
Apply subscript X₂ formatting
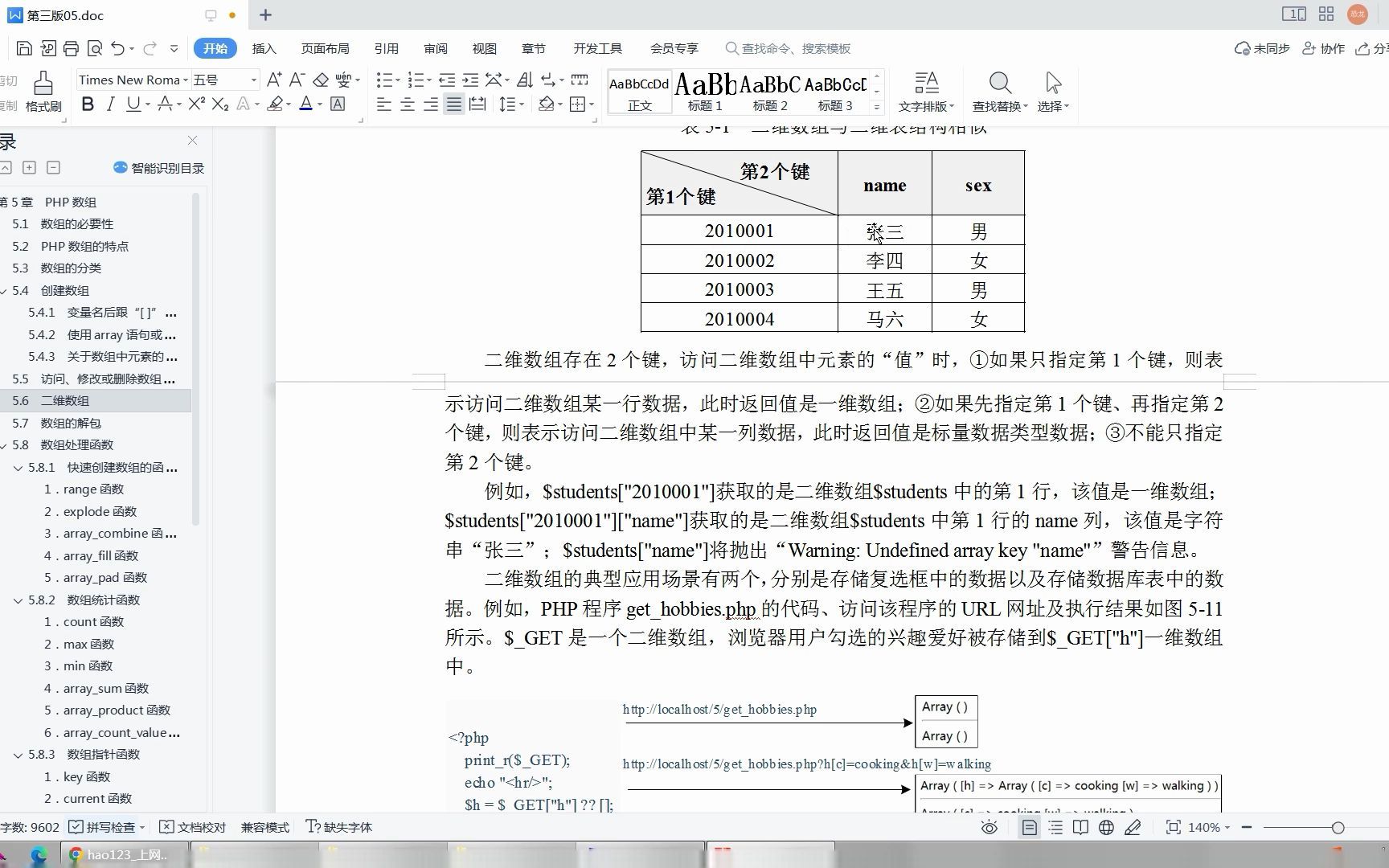point(220,104)
